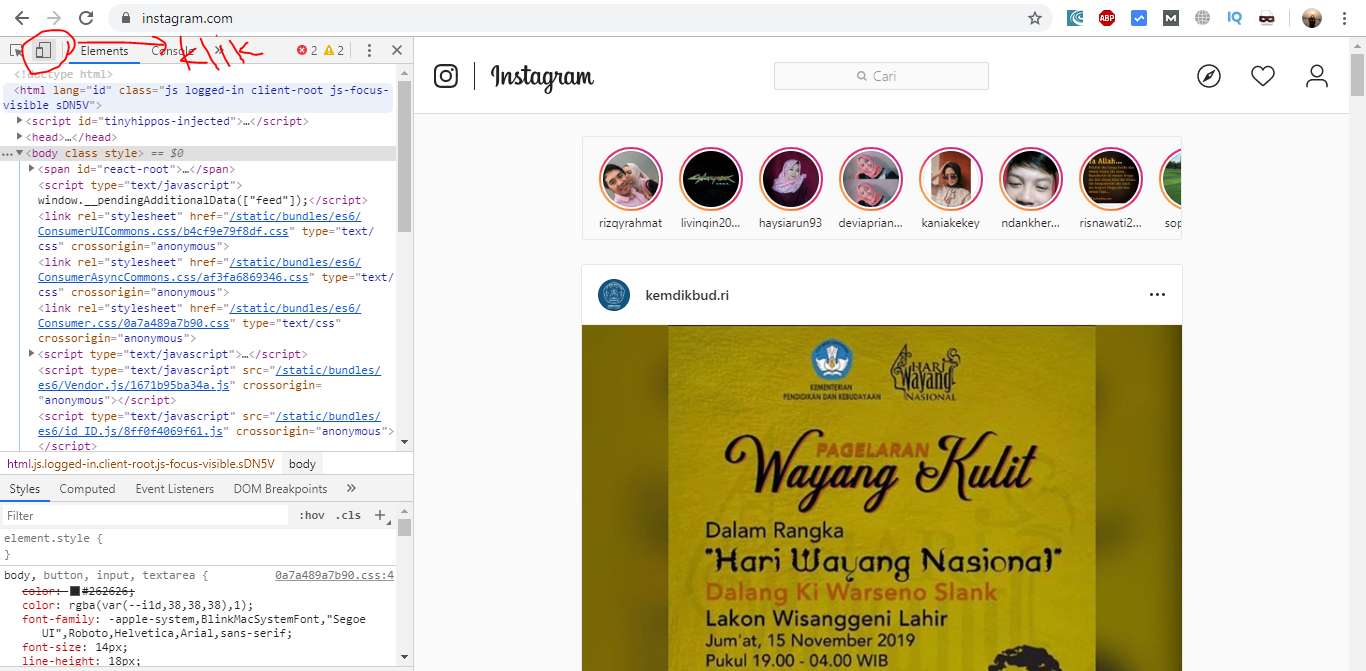
Task: Expand the react-root span node
Action: tap(32, 169)
